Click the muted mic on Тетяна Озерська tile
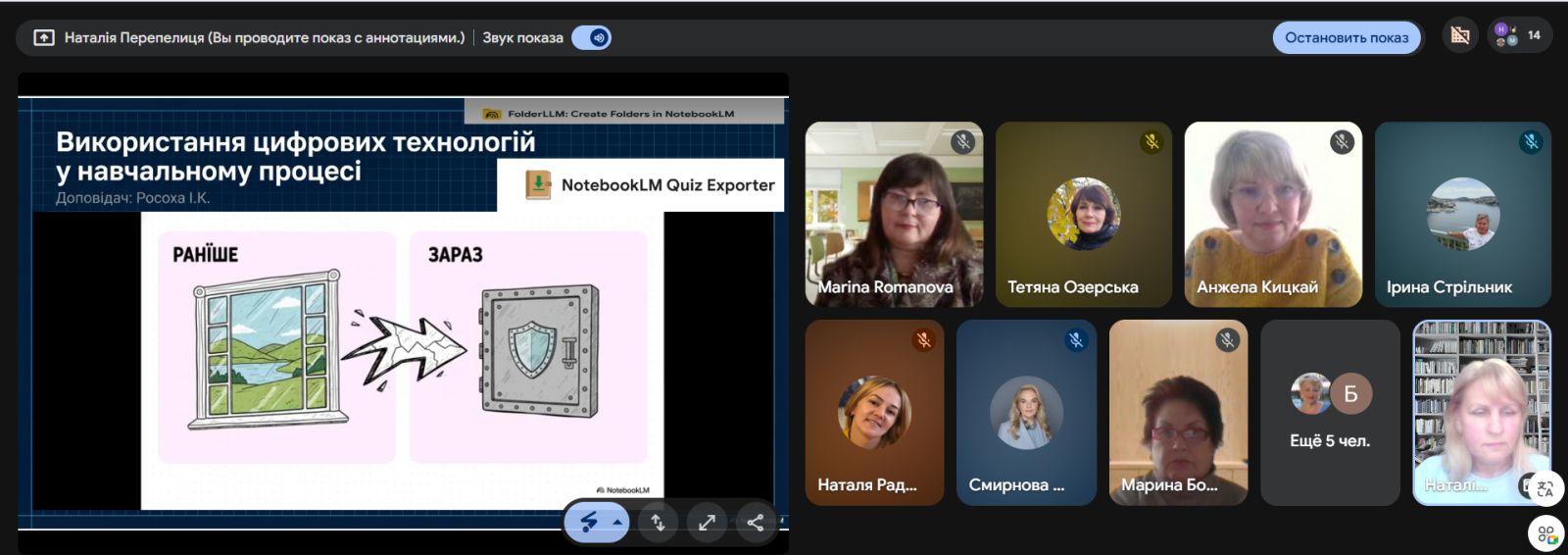Screen dimensions: 1568x555 point(1151,142)
